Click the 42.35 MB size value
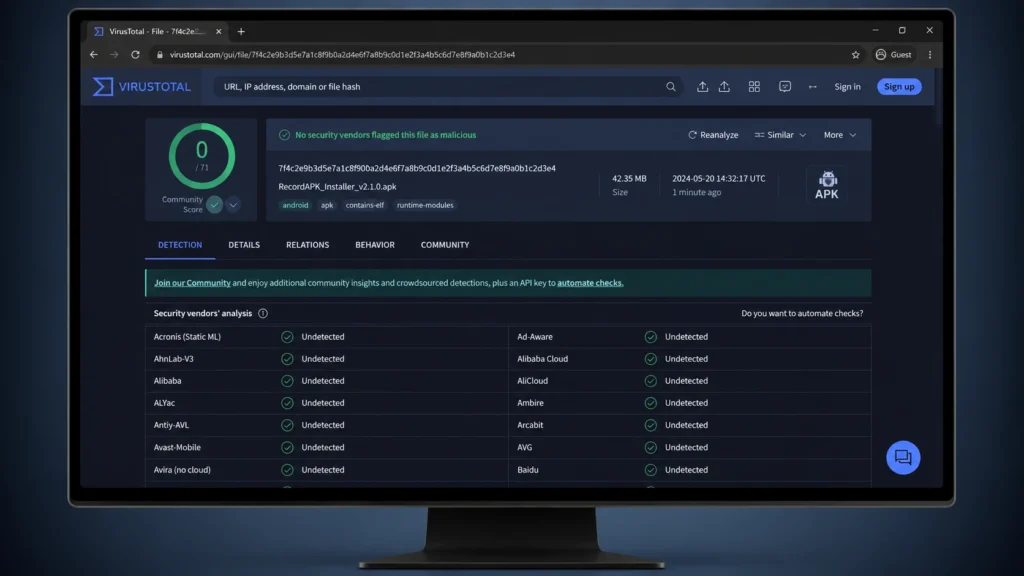This screenshot has height=576, width=1024. click(629, 178)
